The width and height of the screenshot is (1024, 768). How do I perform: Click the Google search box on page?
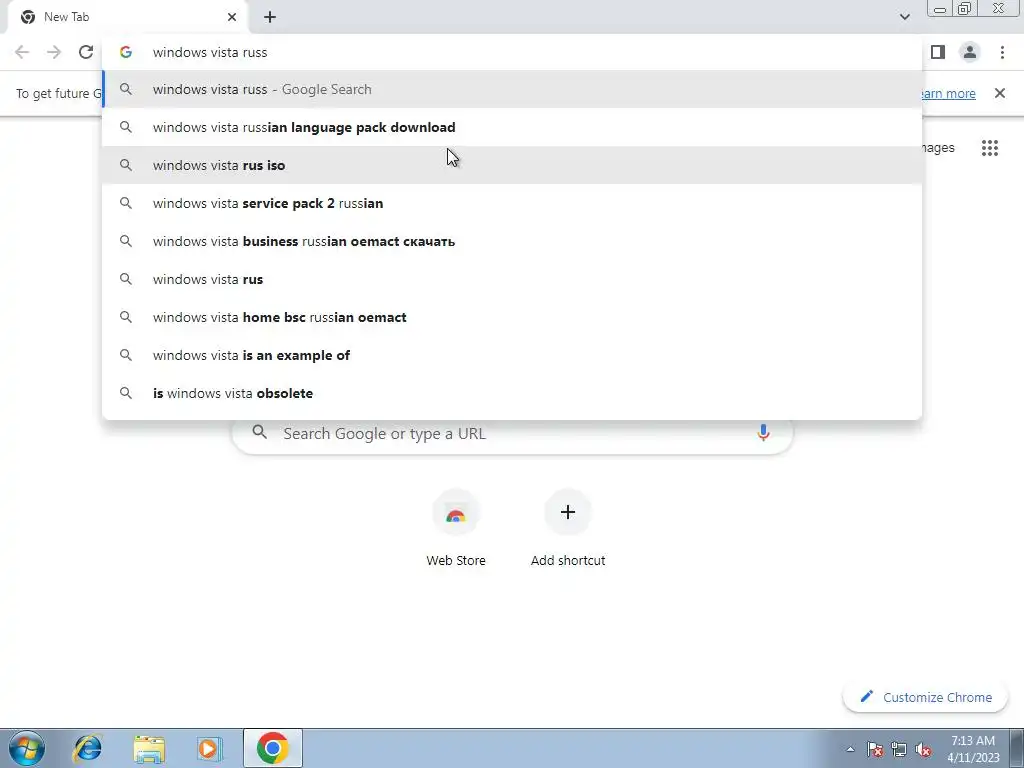(x=513, y=434)
